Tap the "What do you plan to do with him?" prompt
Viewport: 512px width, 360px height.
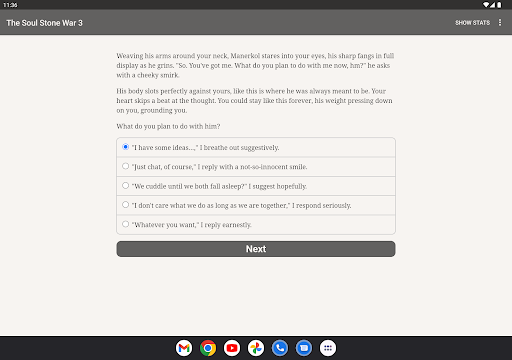168,126
